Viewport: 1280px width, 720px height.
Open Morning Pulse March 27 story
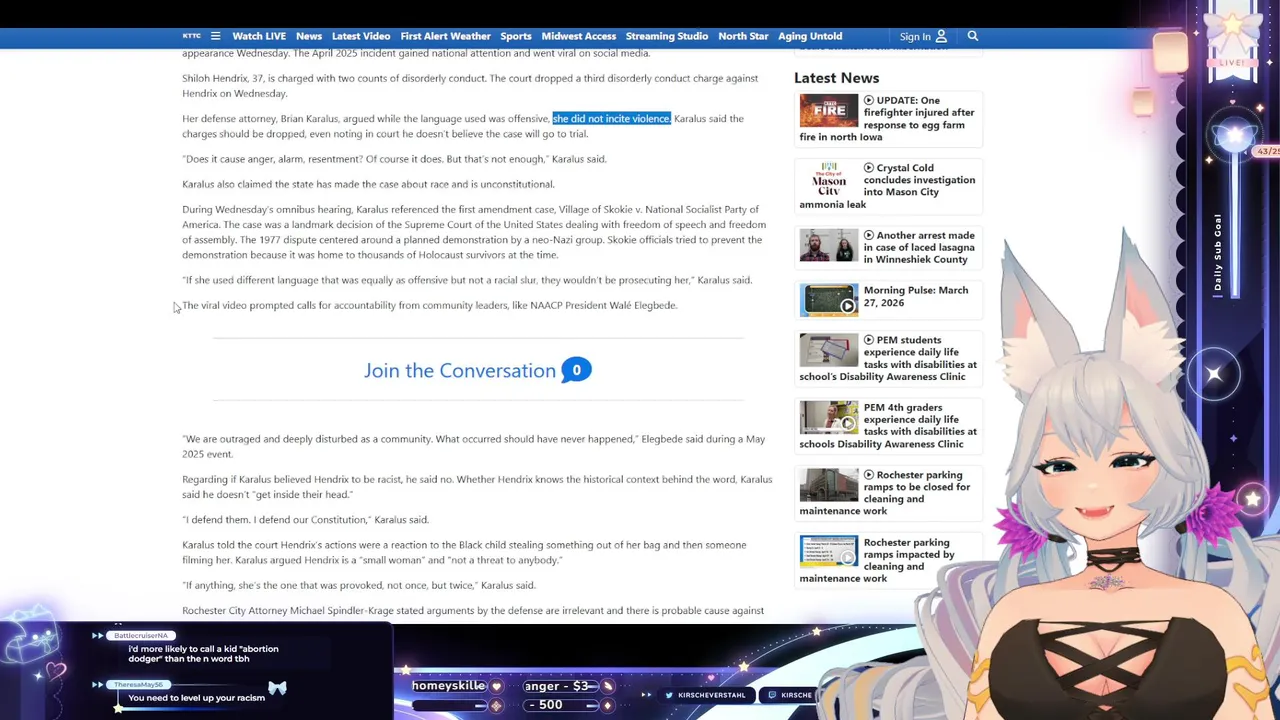coord(916,296)
